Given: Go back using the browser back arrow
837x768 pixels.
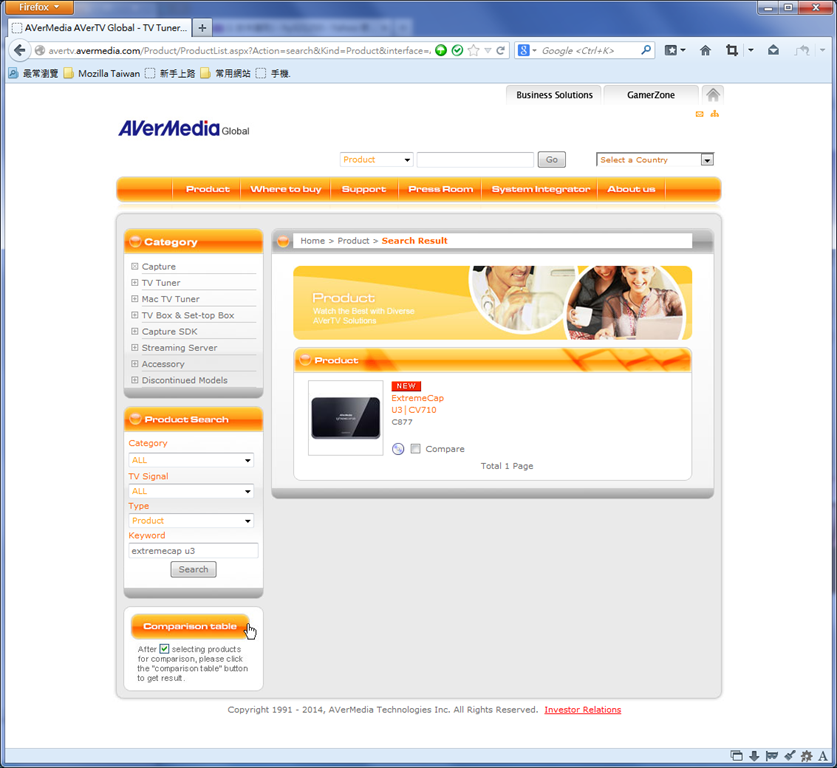Looking at the screenshot, I should [20, 50].
